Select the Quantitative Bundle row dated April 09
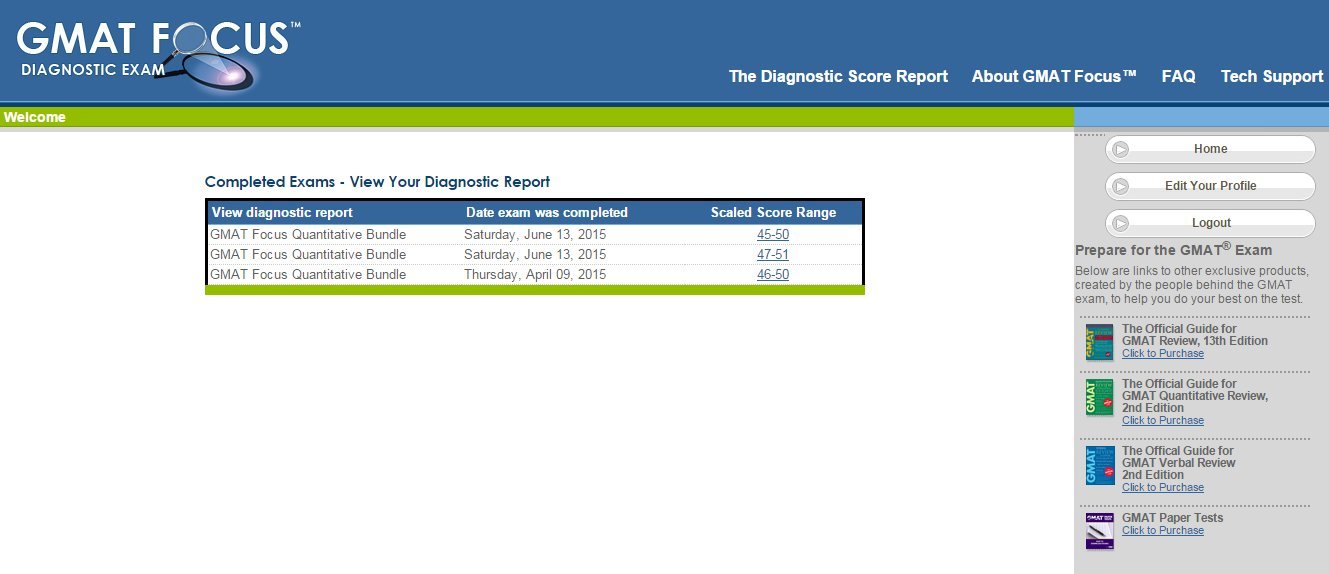Screen dimensions: 1329x574 tap(535, 274)
